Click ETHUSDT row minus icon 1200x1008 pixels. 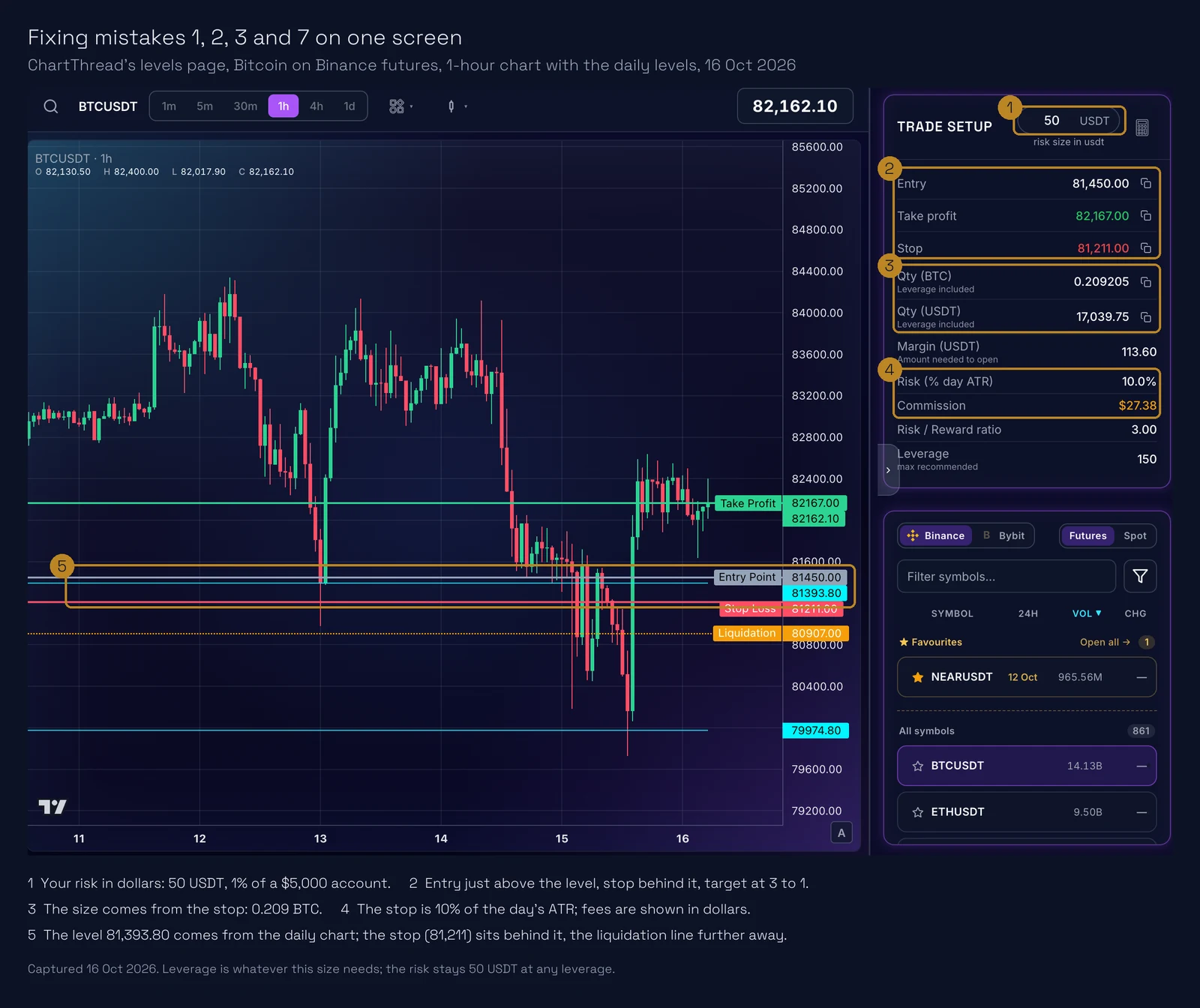coord(1141,812)
